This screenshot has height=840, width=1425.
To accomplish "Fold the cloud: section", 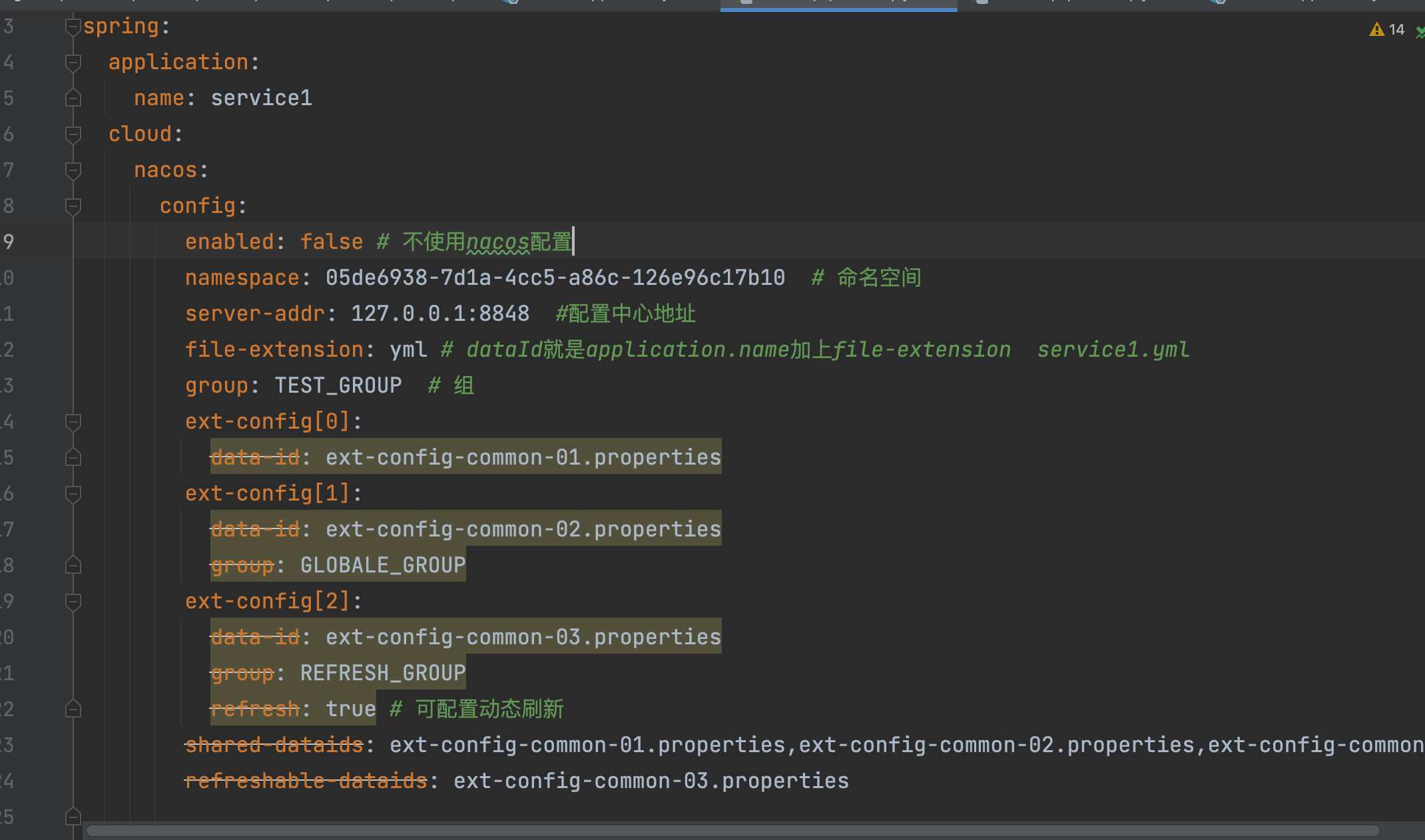I will [x=73, y=134].
